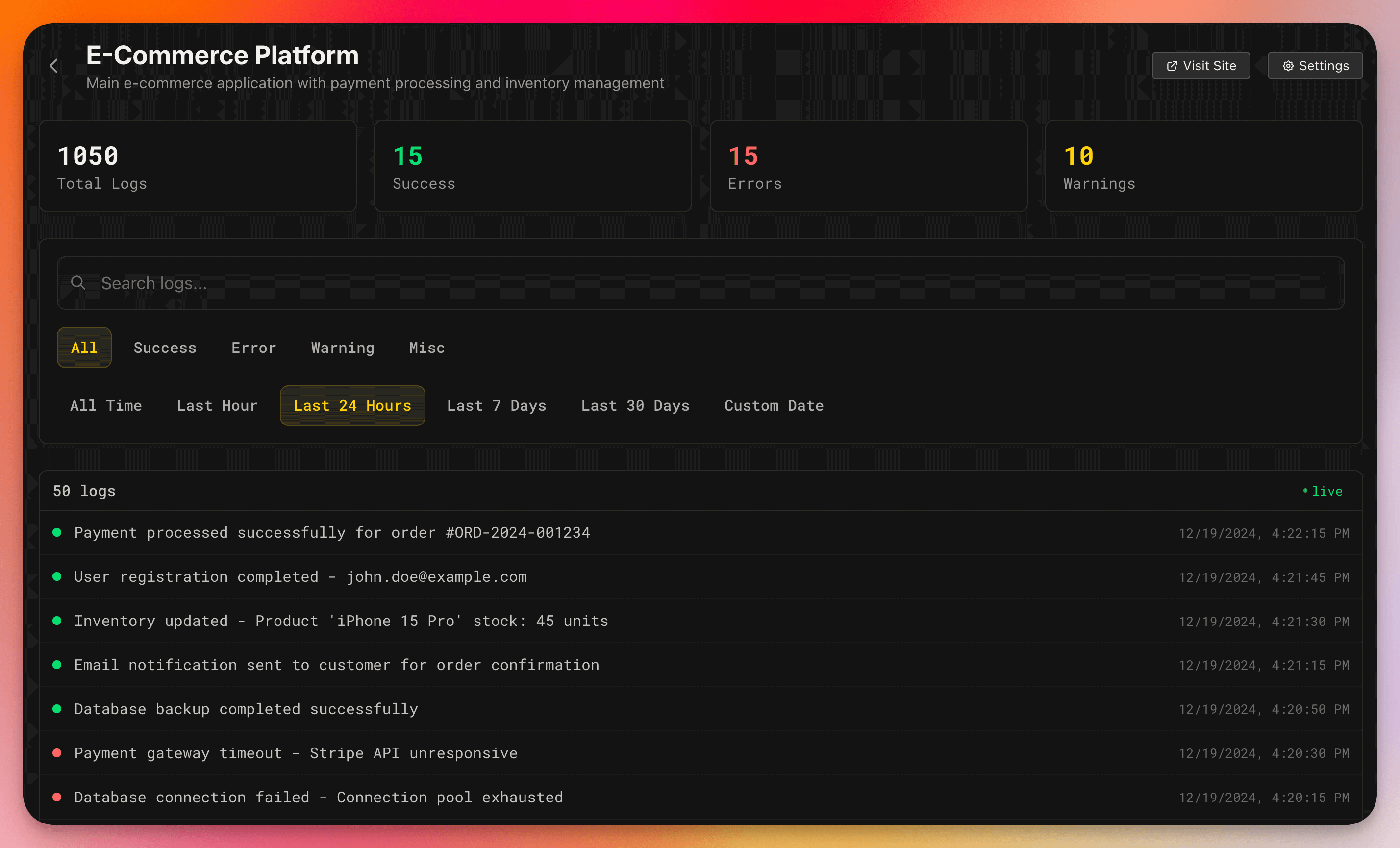Click the green dot beside Database backup completed
This screenshot has height=848, width=1400.
[x=57, y=709]
